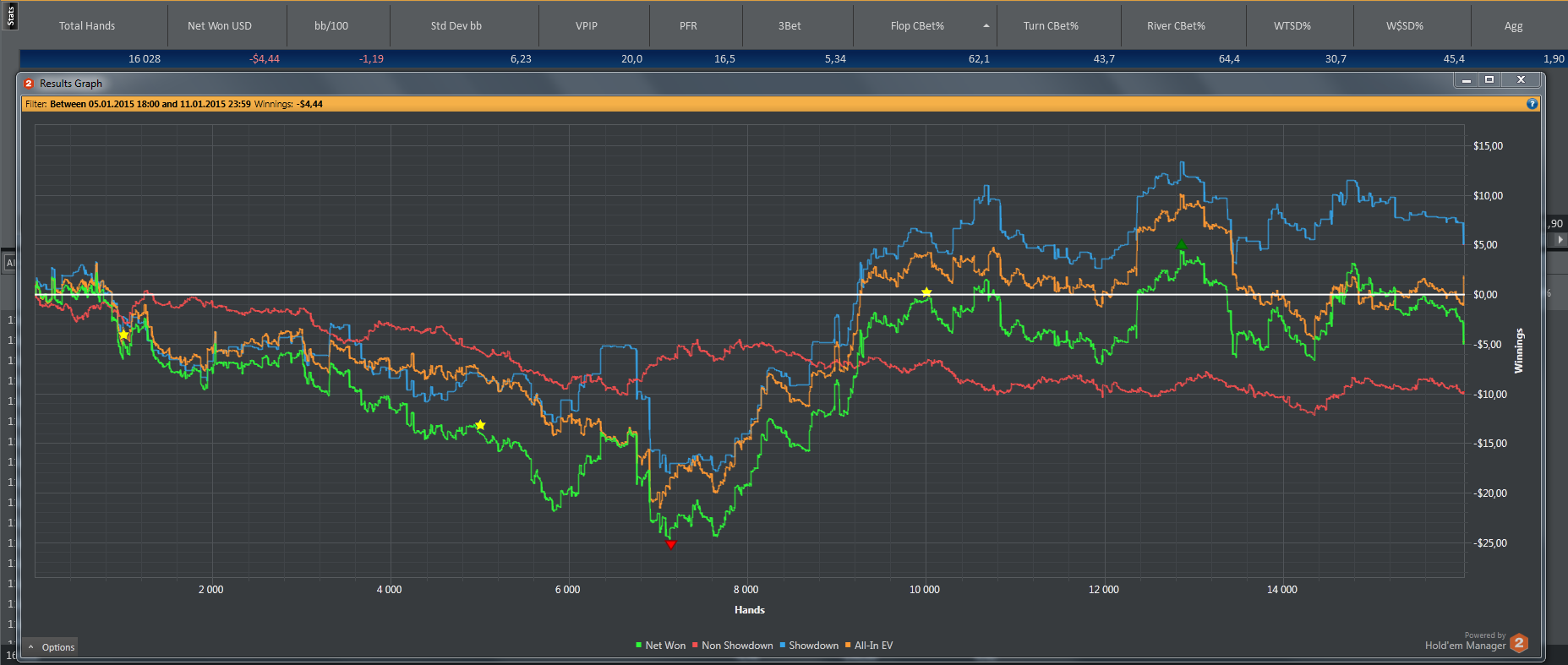Sort by the Net Won USD column header
Viewport: 1568px width, 665px height.
pyautogui.click(x=220, y=26)
